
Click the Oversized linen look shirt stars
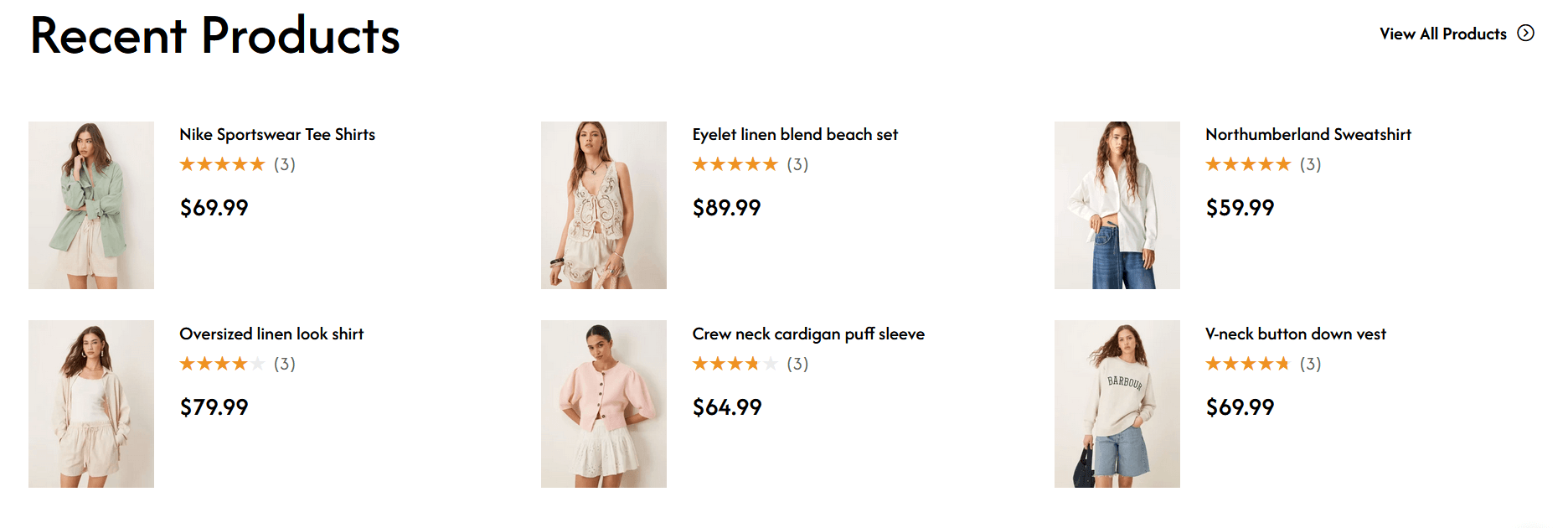click(222, 364)
